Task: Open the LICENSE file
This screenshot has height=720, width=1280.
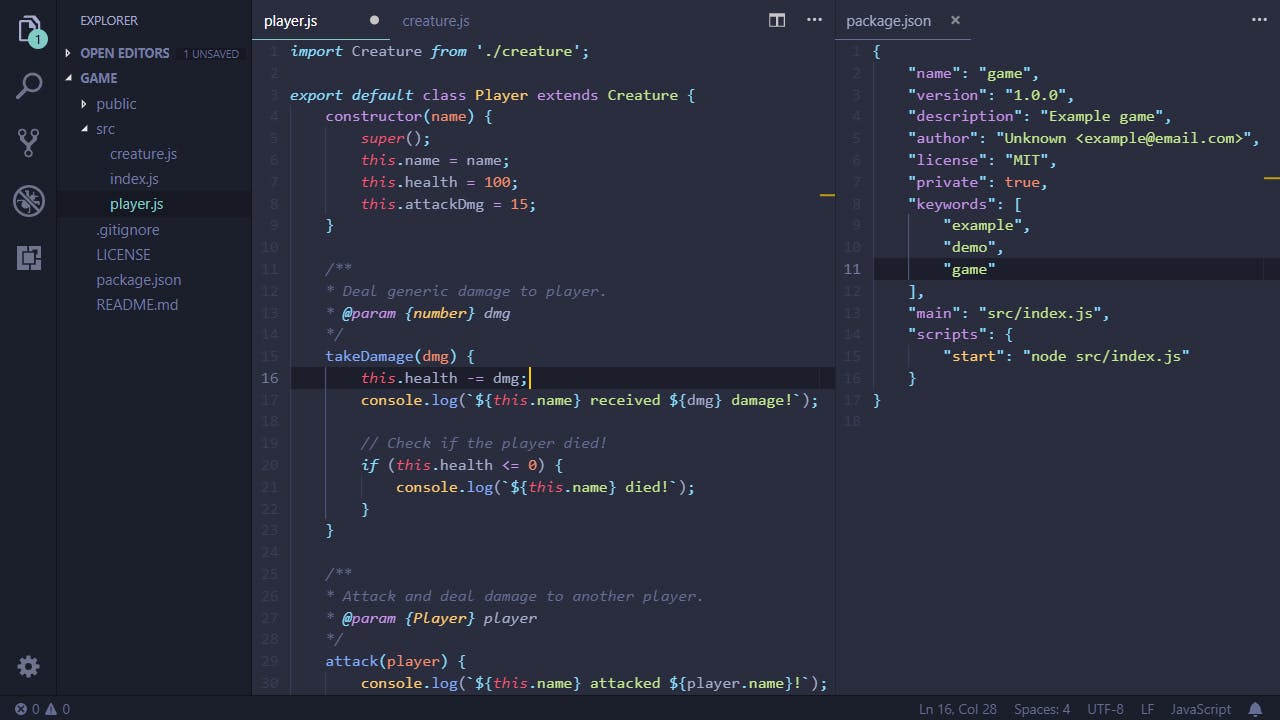Action: [123, 255]
